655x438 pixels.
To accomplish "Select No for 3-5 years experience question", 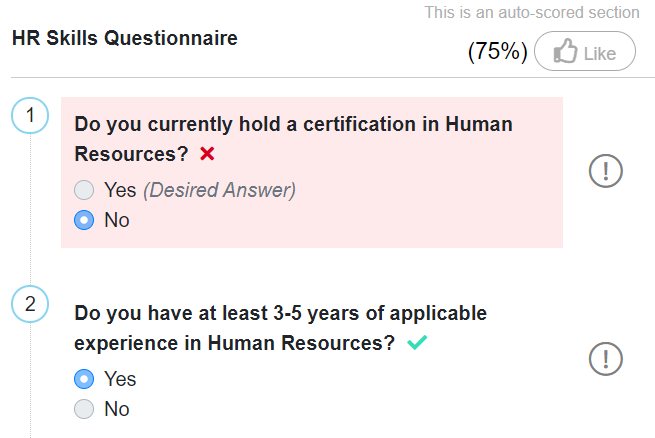I will pos(85,409).
